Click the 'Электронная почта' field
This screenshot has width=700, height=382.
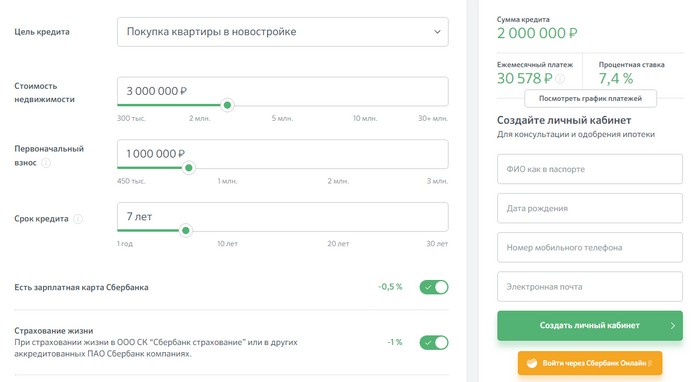point(590,286)
